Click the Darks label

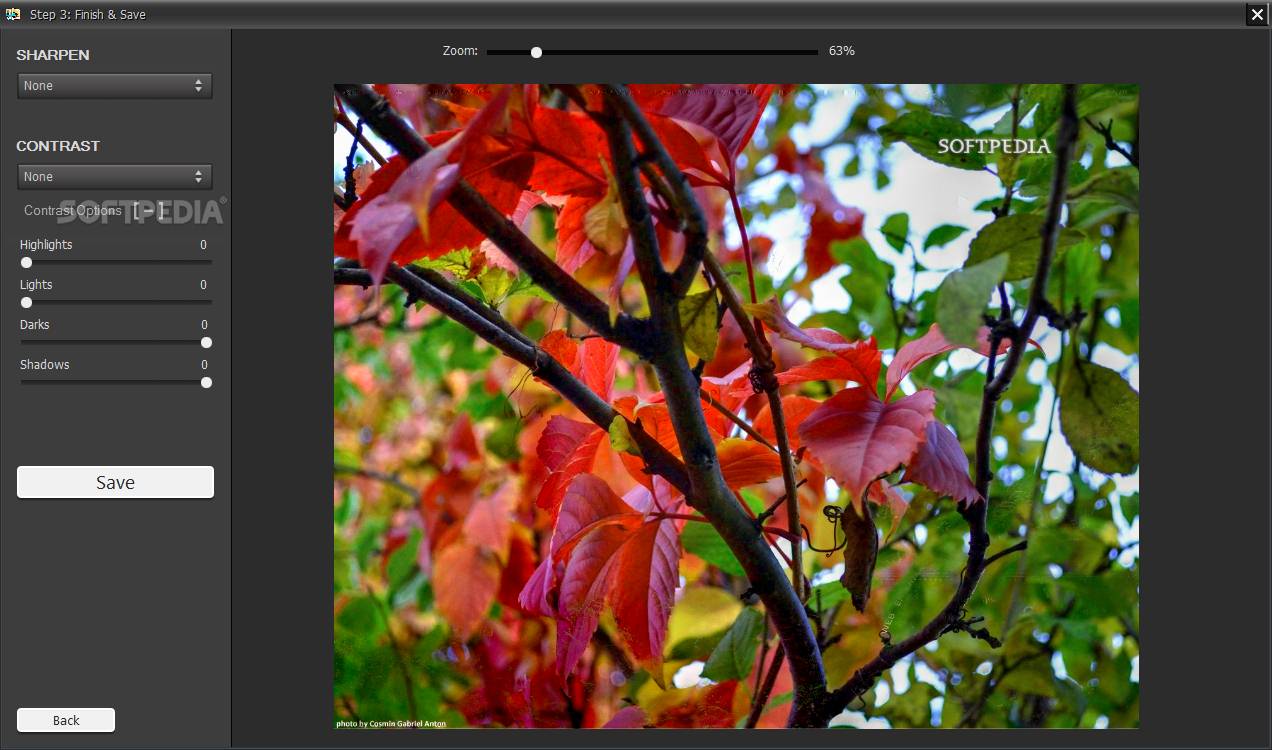[x=35, y=325]
